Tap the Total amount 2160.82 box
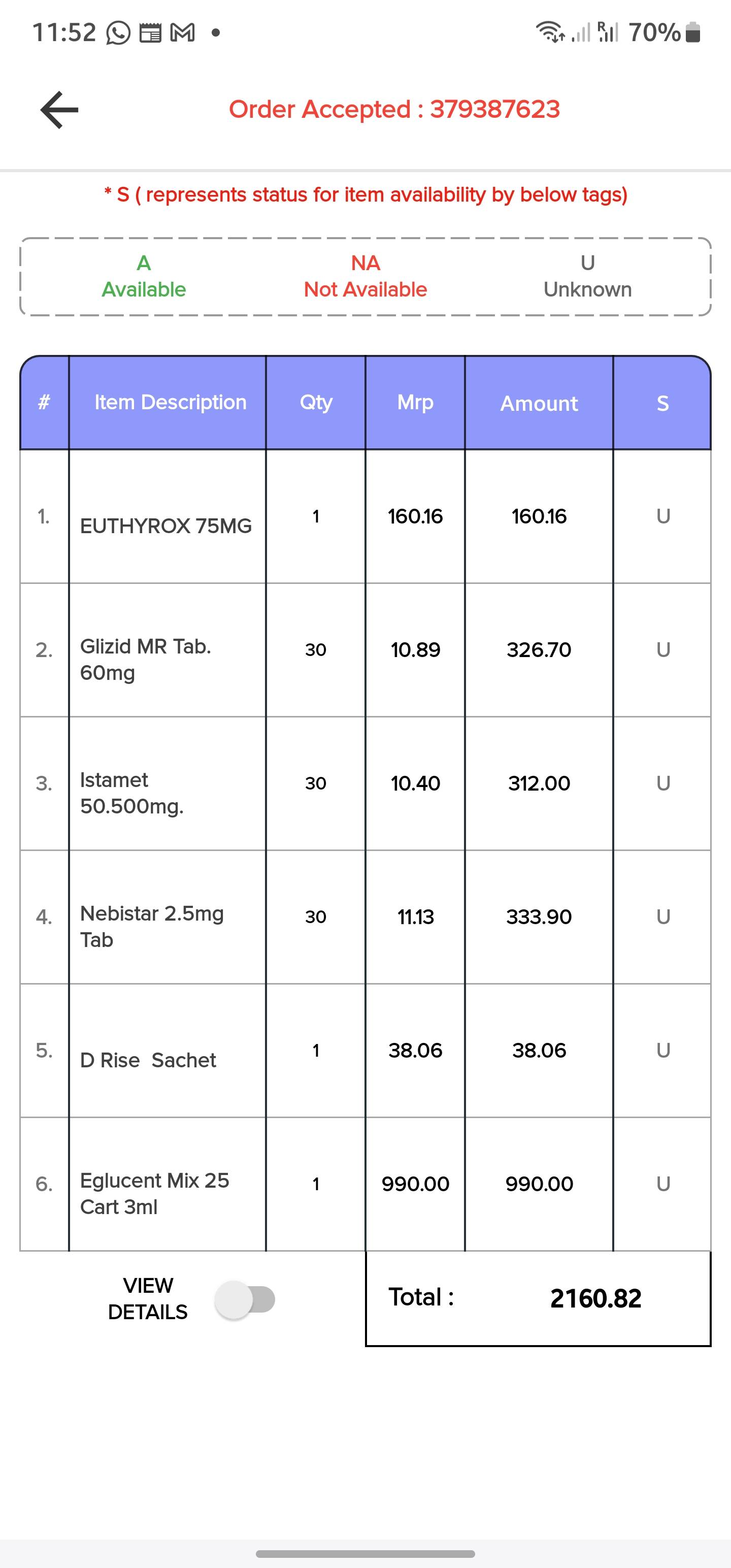This screenshot has height=1568, width=731. pyautogui.click(x=538, y=1298)
